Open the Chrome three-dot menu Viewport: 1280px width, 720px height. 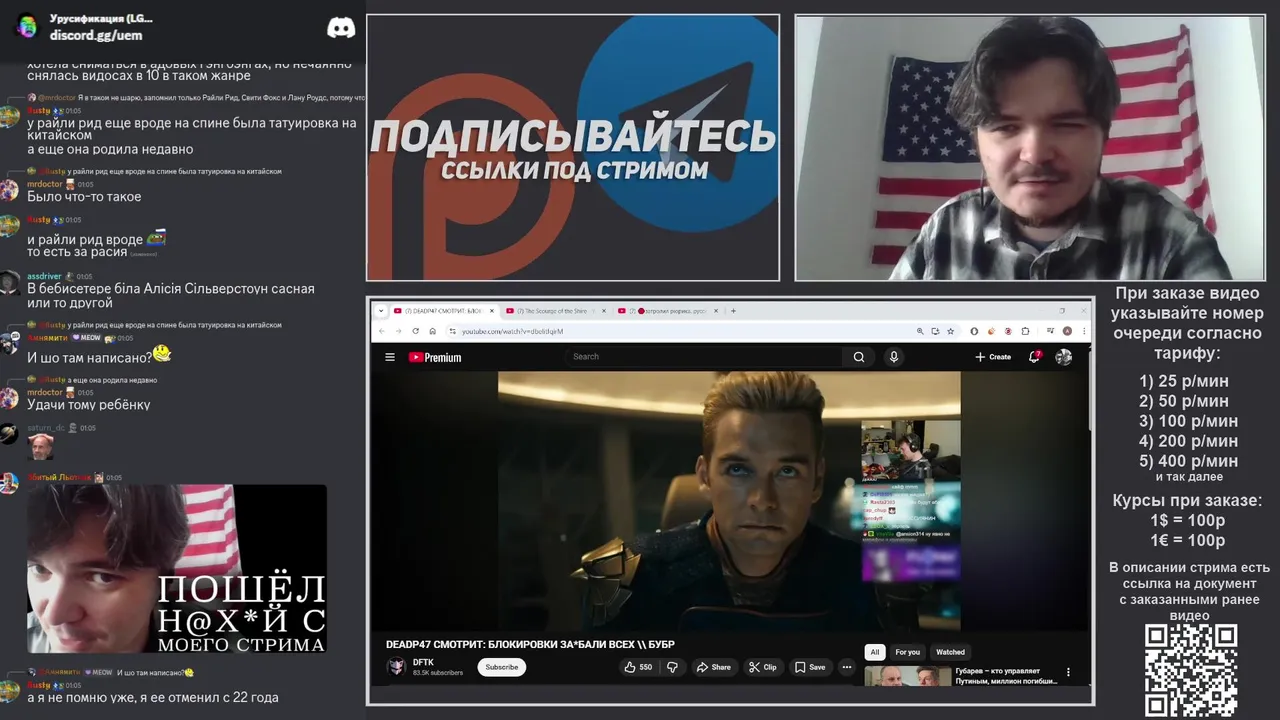coord(1084,331)
